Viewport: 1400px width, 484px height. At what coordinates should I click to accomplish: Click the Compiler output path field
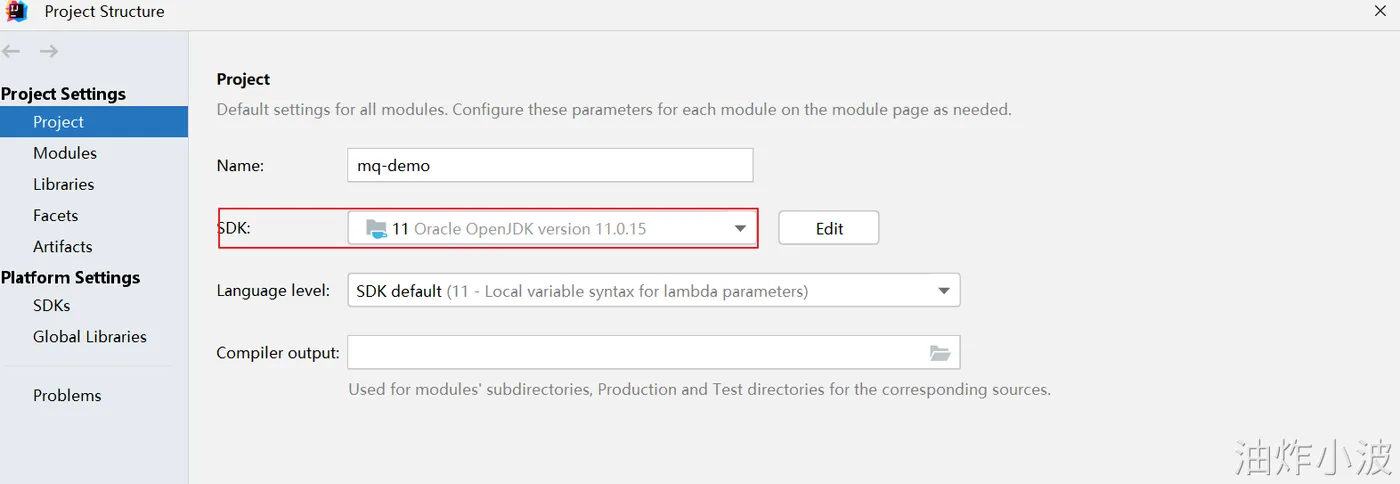point(635,352)
